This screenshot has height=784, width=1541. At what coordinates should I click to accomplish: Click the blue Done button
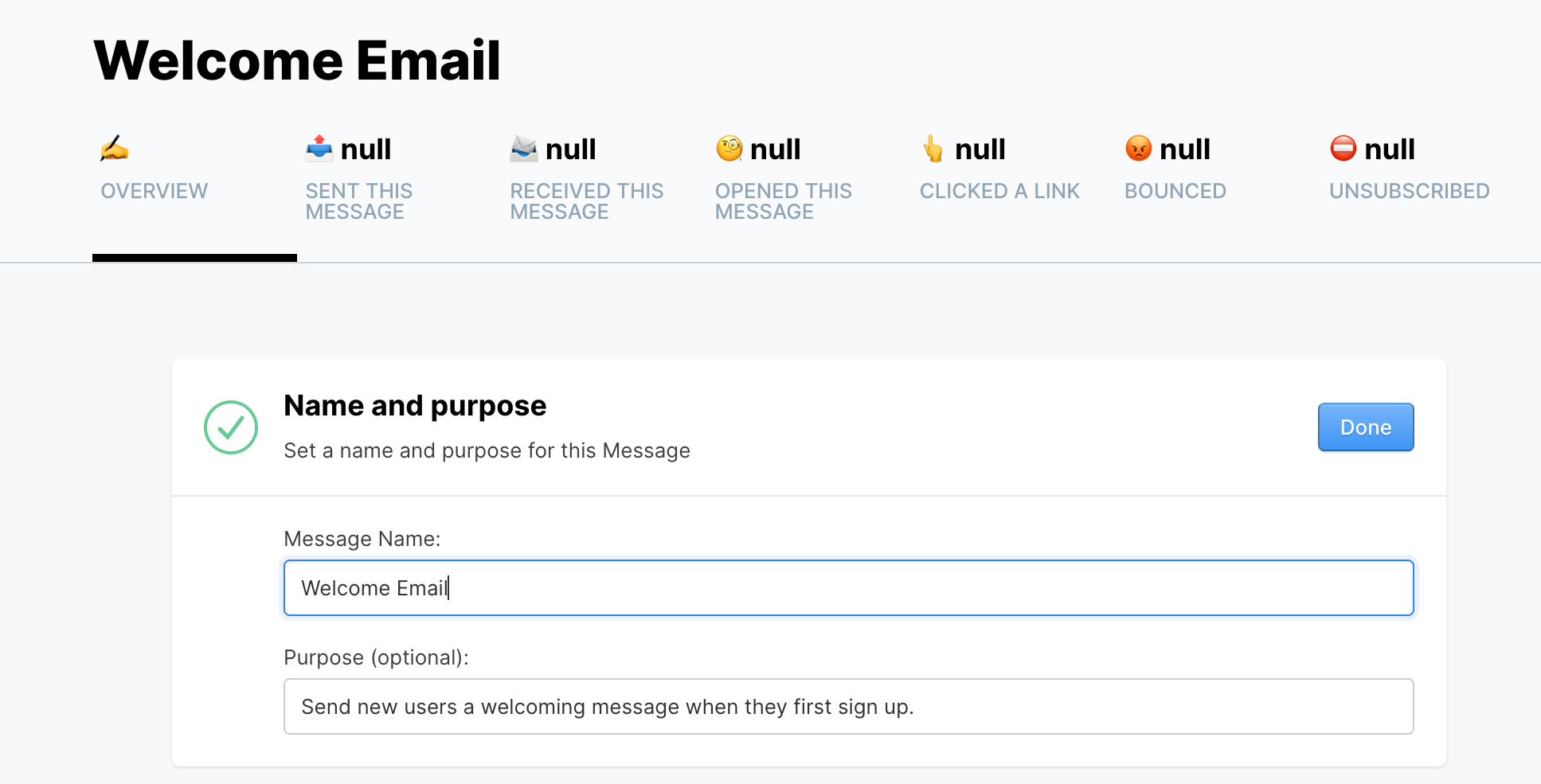[x=1366, y=427]
